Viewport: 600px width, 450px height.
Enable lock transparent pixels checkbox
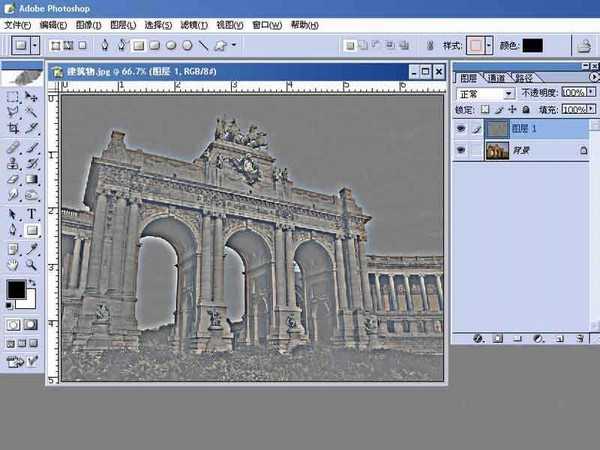point(486,109)
